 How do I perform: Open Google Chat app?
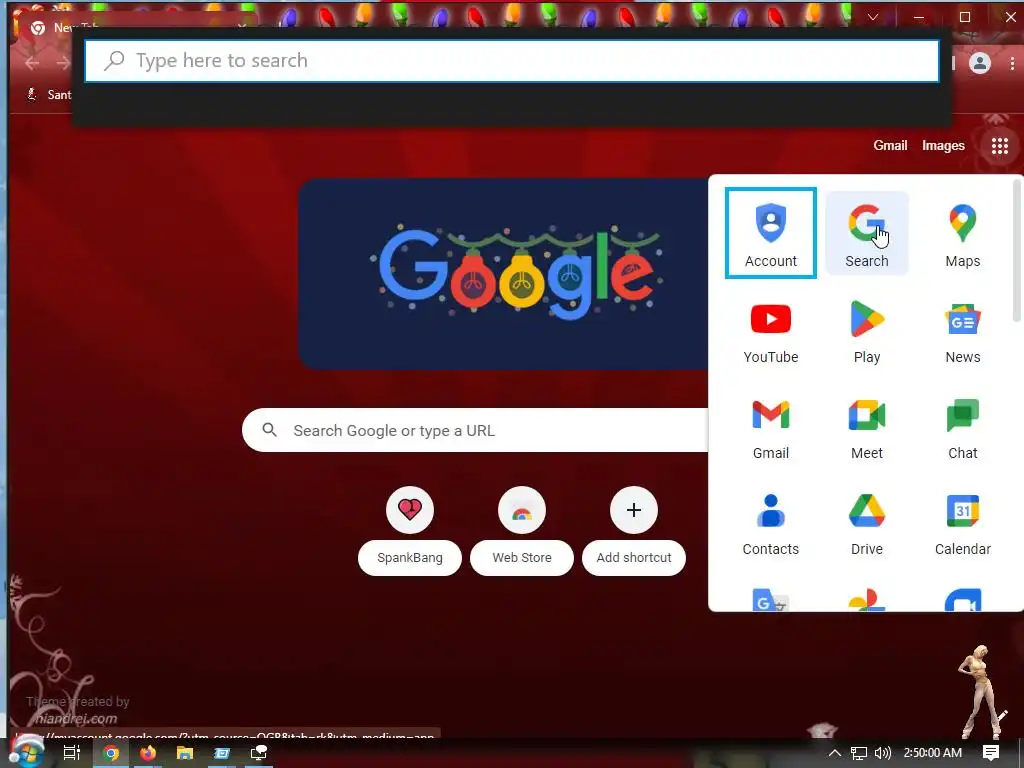(x=963, y=428)
